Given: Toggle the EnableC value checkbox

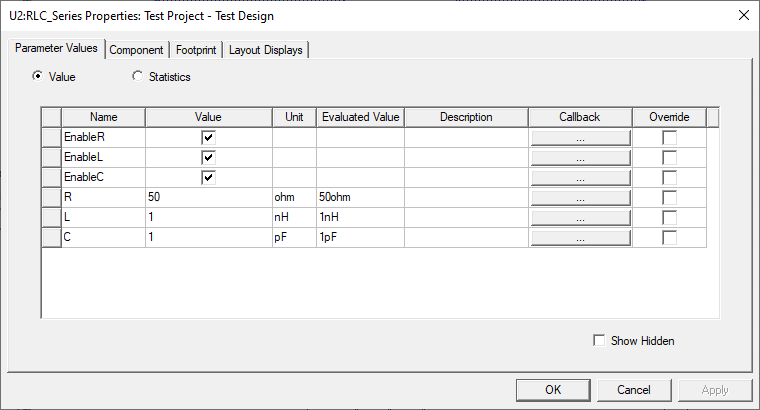Looking at the screenshot, I should [x=209, y=178].
